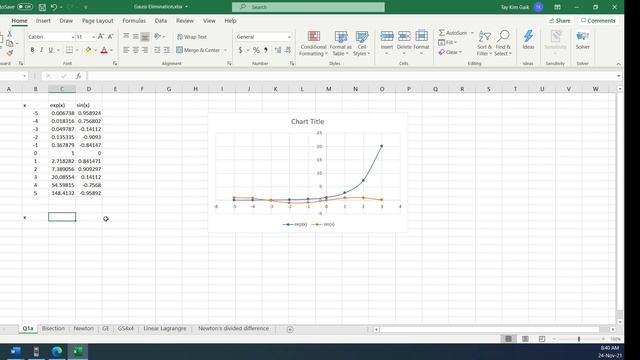Click the Share button
Screen dimensions: 640x360
pyautogui.click(x=559, y=21)
